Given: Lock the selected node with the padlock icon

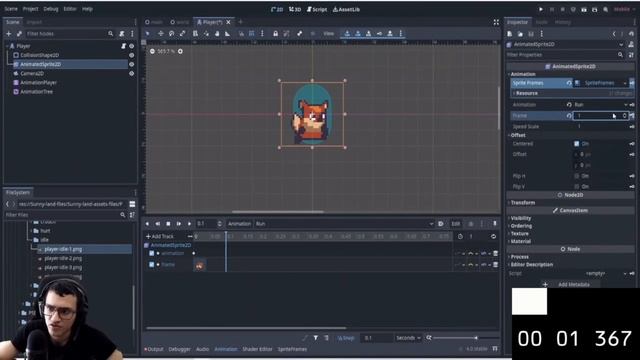Looking at the screenshot, I should pyautogui.click(x=276, y=33).
